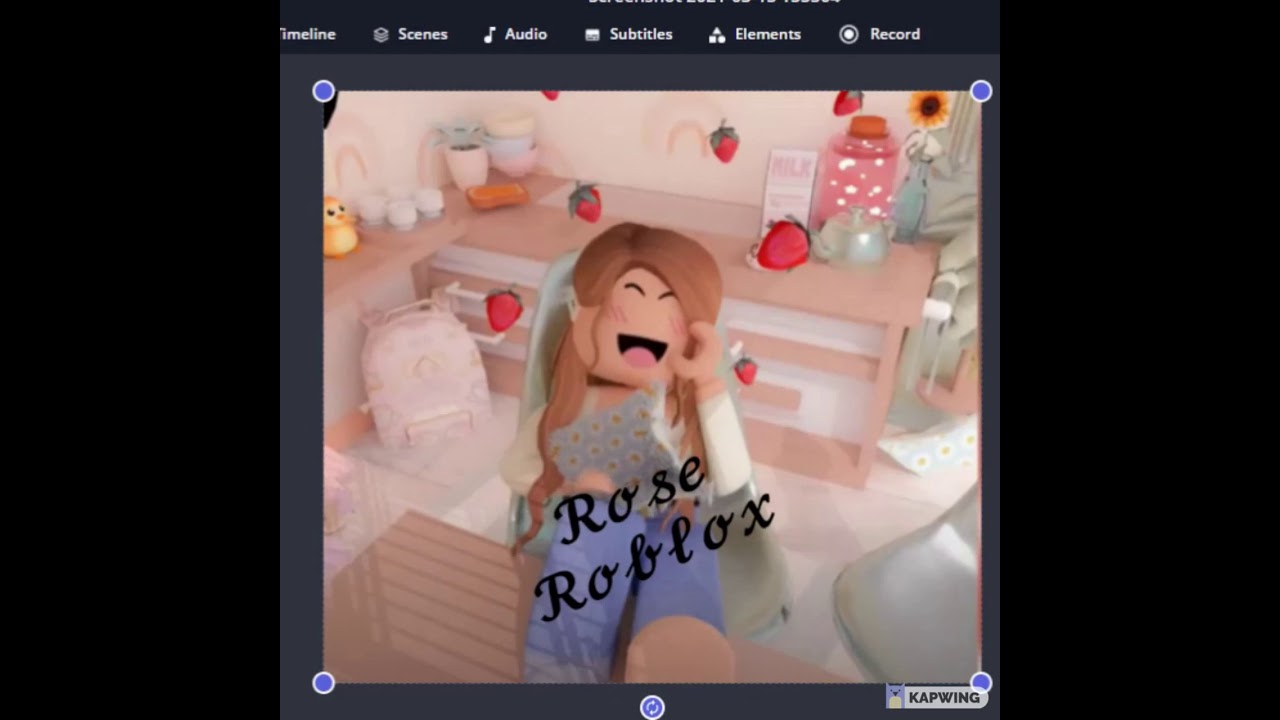Screen dimensions: 1280x720
Task: Click the top-right resize handle
Action: 981,91
